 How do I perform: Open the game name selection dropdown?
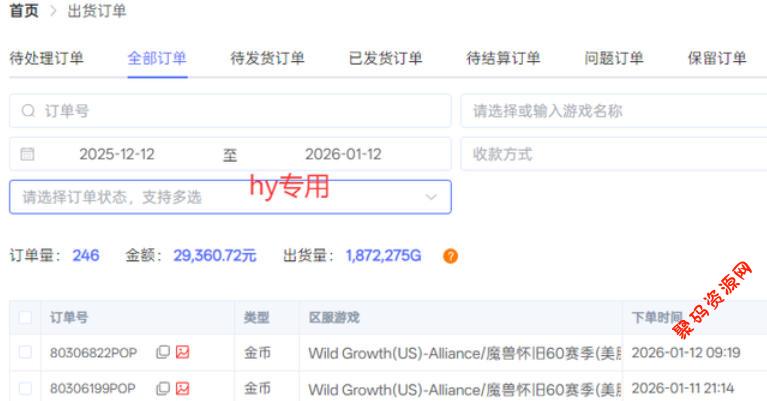click(613, 111)
